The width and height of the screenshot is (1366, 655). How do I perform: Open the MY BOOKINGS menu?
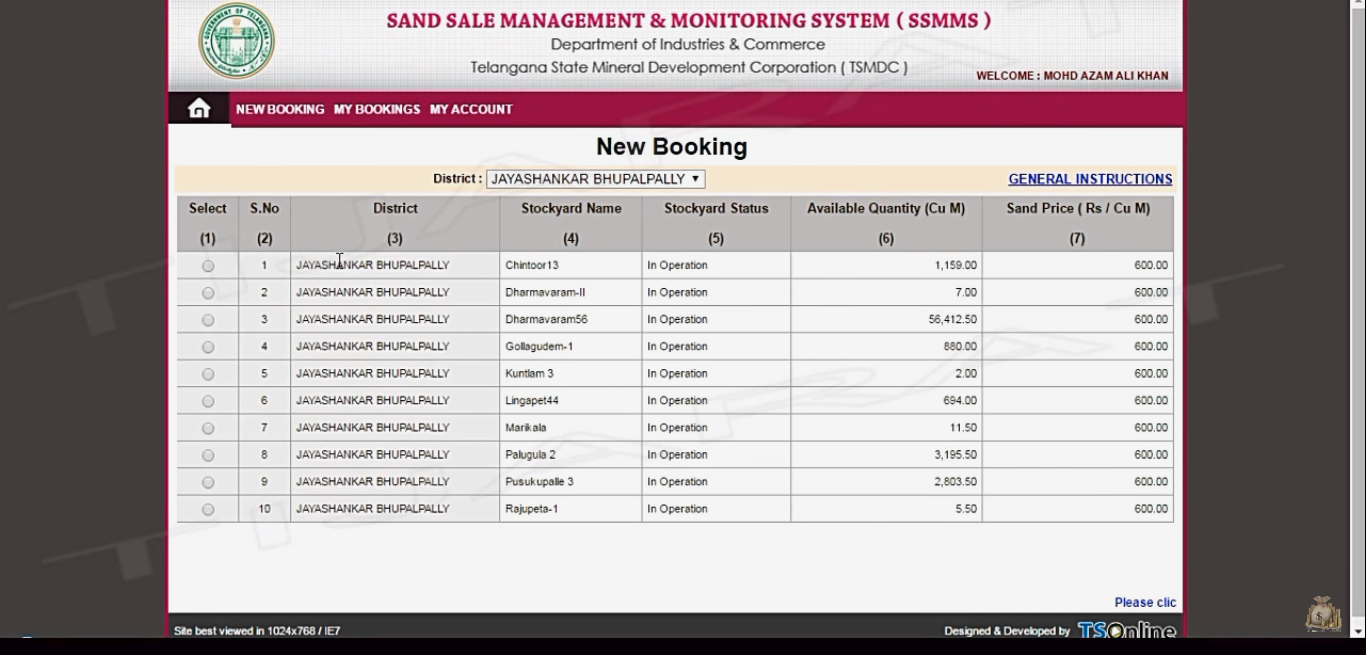coord(377,109)
